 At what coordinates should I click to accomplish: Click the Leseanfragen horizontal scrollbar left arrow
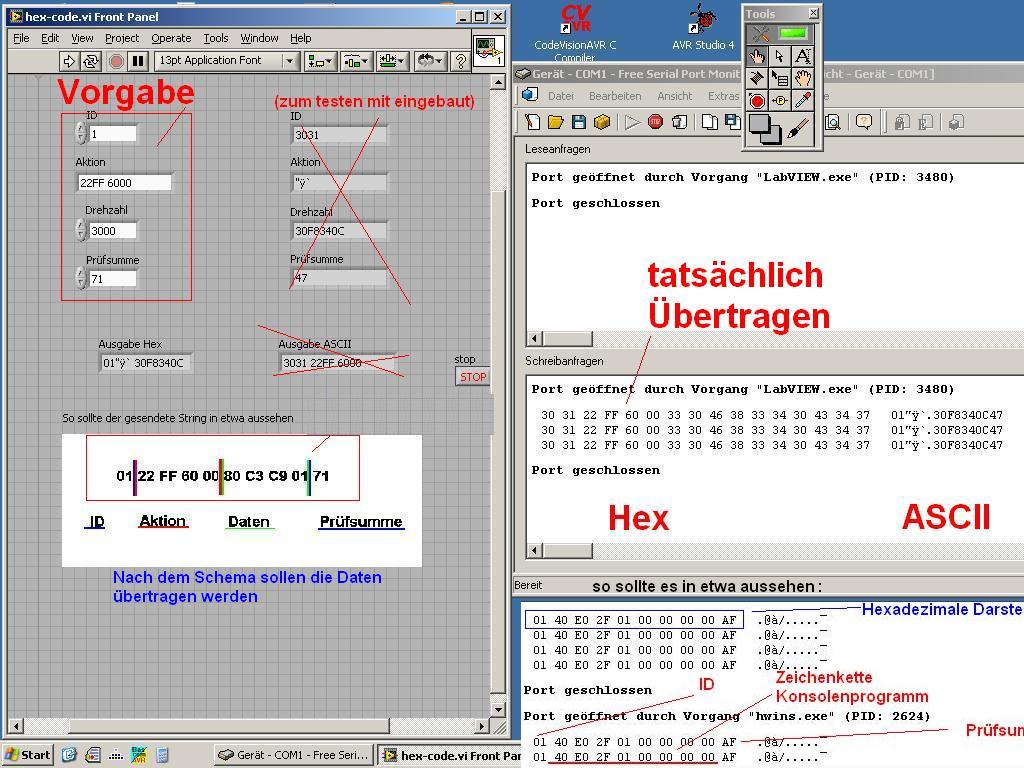[535, 338]
